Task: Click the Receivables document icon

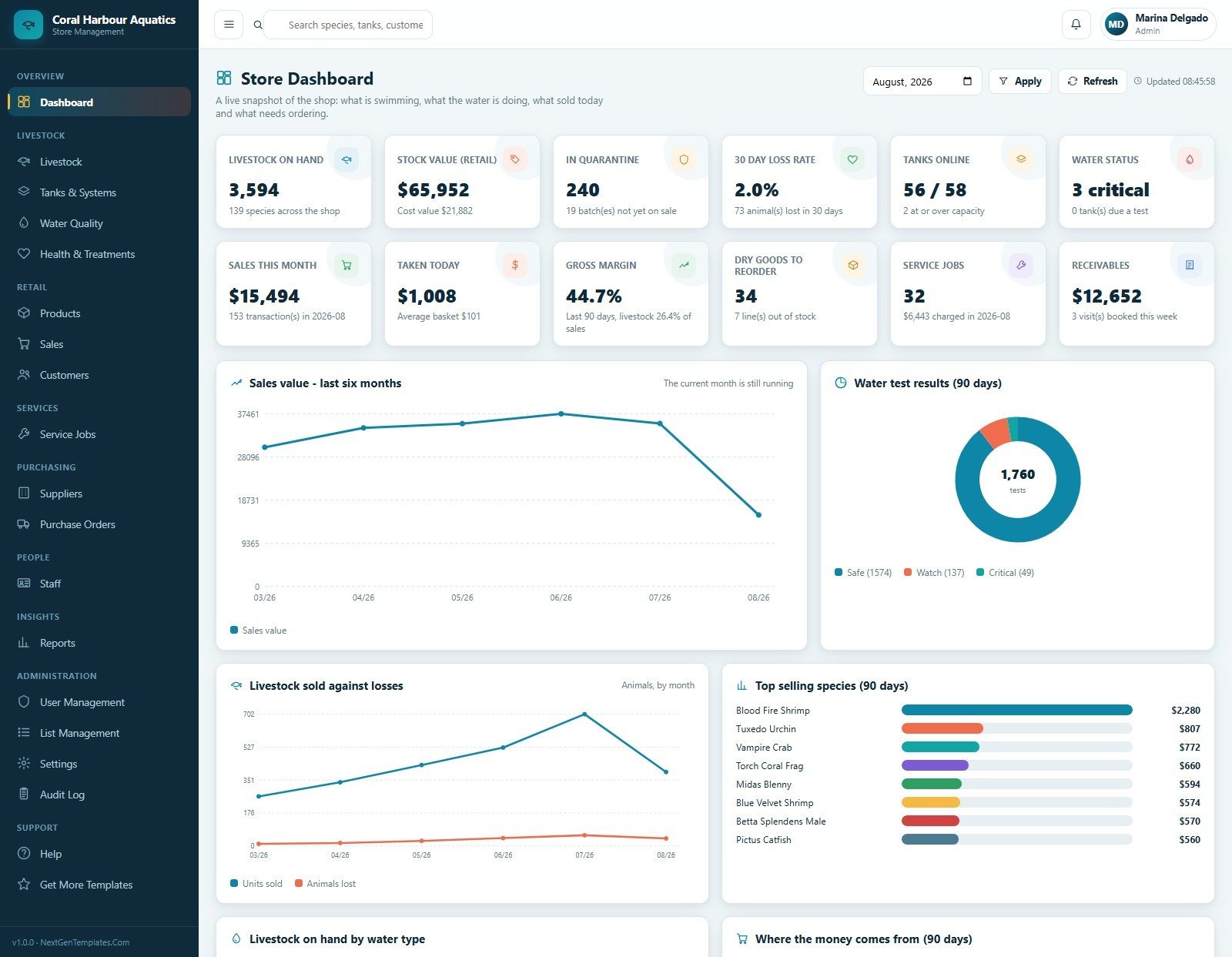Action: click(x=1190, y=265)
